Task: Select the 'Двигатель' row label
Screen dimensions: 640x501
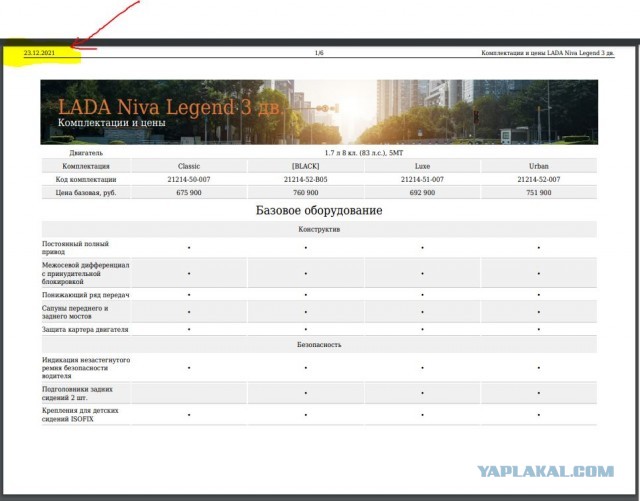Action: (86, 153)
